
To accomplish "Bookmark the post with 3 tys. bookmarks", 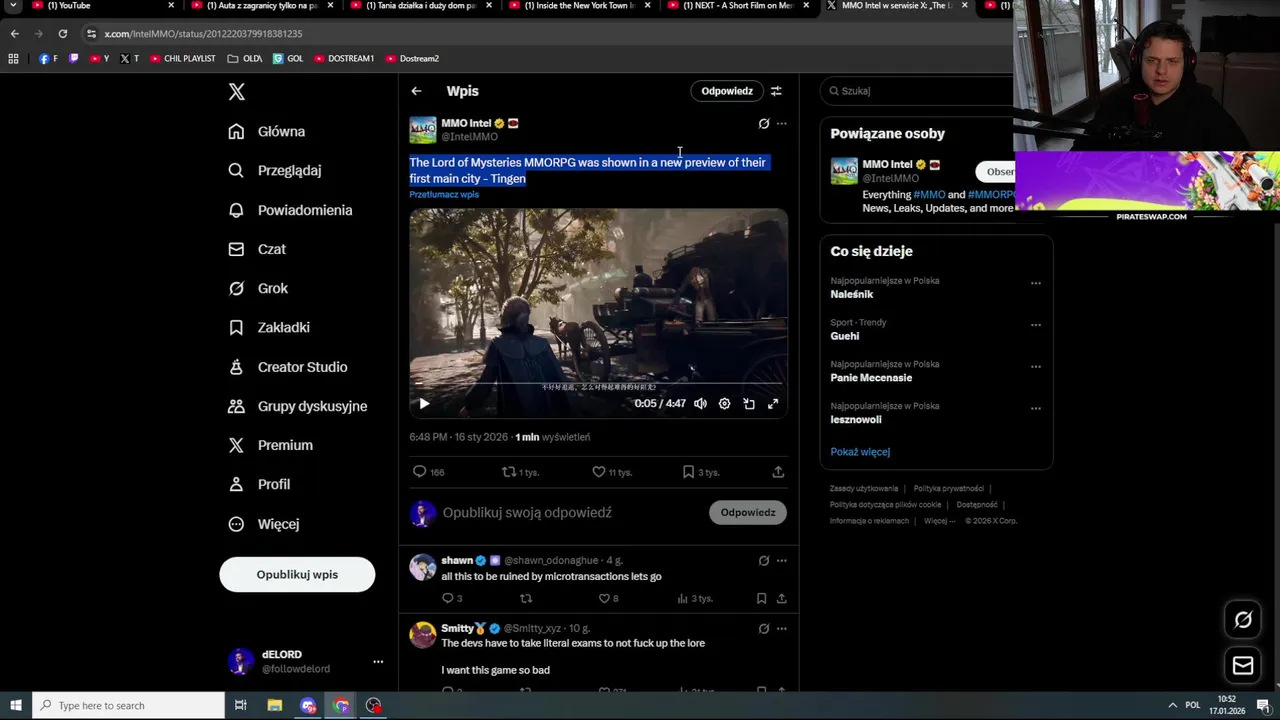I will click(700, 472).
